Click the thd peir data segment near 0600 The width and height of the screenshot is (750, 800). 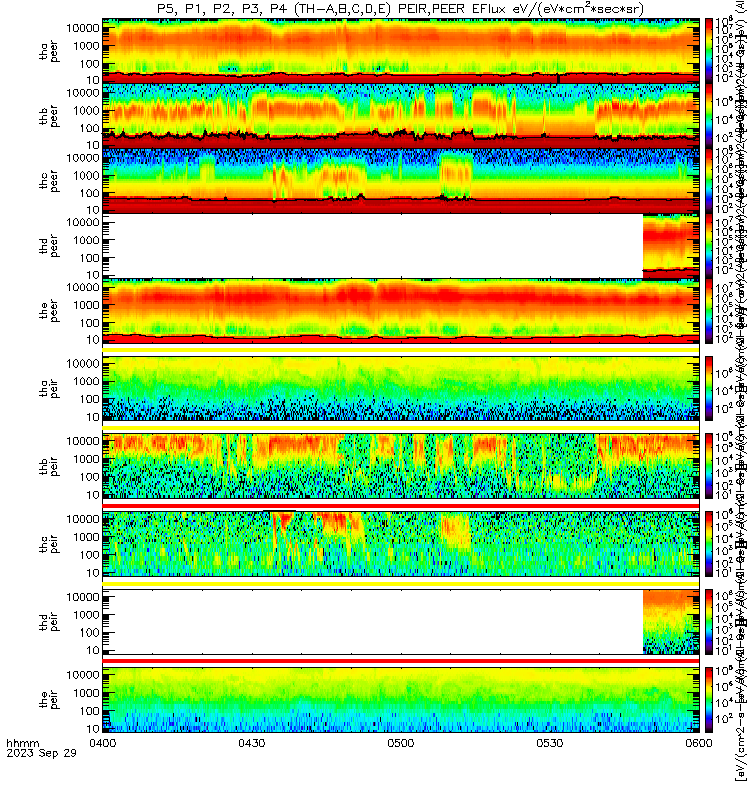(x=671, y=622)
